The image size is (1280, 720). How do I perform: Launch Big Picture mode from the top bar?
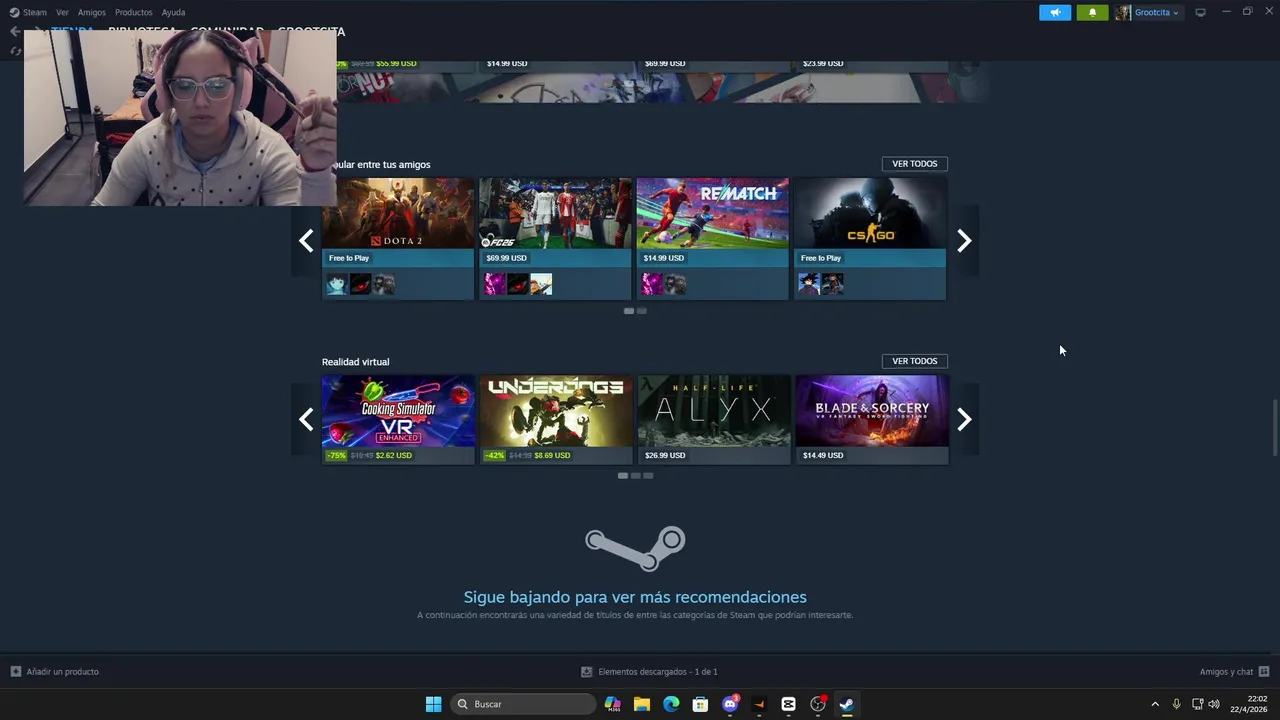[1200, 12]
